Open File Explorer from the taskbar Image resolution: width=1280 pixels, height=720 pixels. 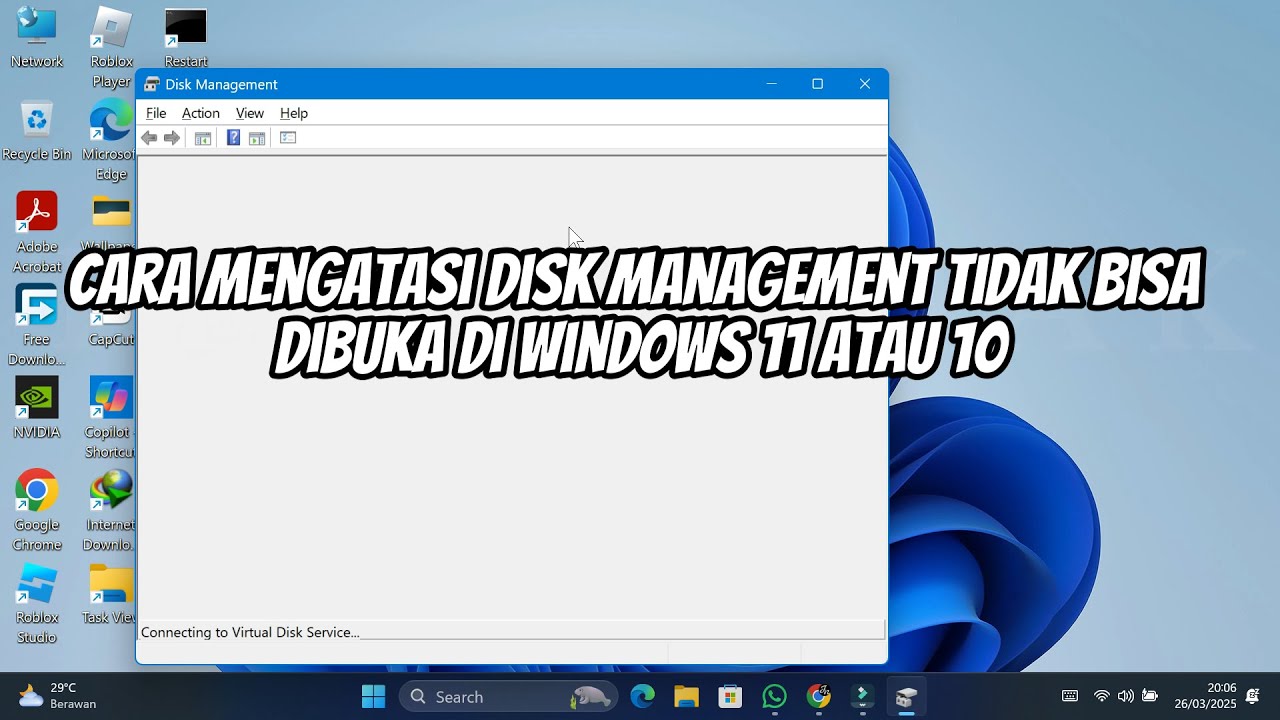tap(686, 696)
